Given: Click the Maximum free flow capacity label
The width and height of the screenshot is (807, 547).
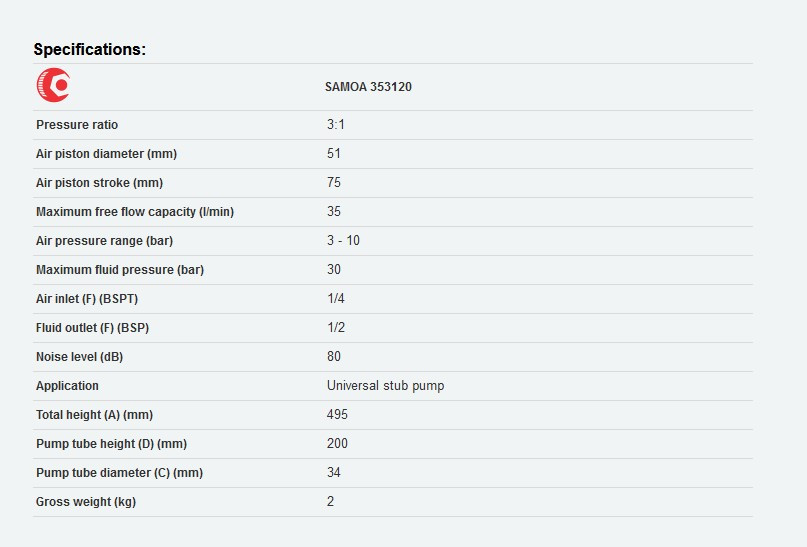Looking at the screenshot, I should tap(135, 212).
